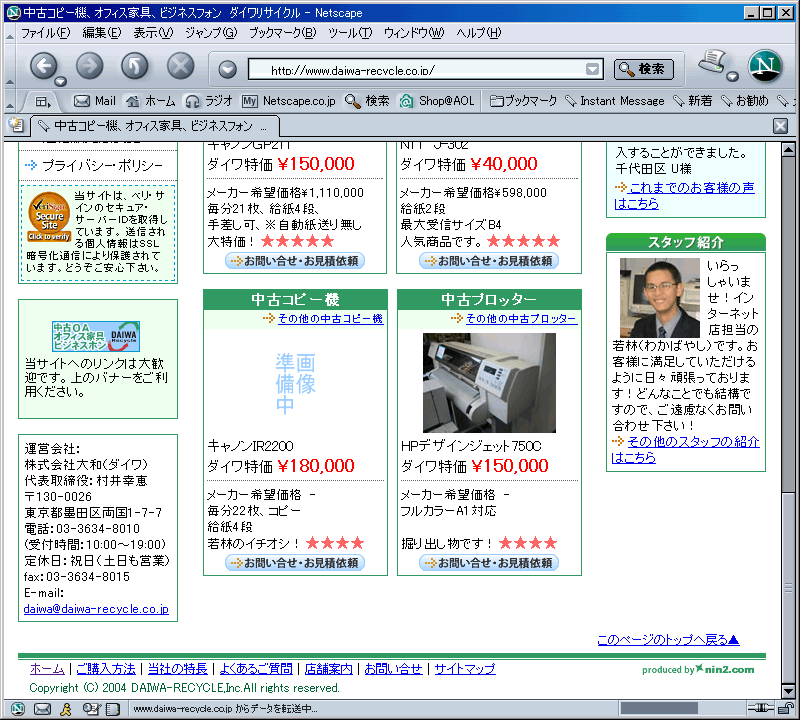This screenshot has height=720, width=800.
Task: Open the 編集(E) menu
Action: click(x=102, y=33)
